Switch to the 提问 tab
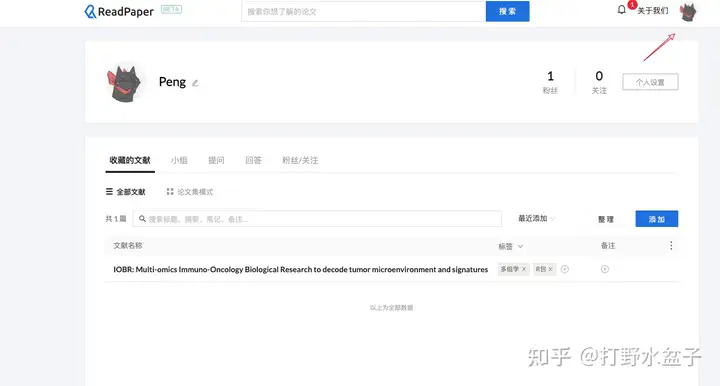This screenshot has height=386, width=720. point(216,160)
